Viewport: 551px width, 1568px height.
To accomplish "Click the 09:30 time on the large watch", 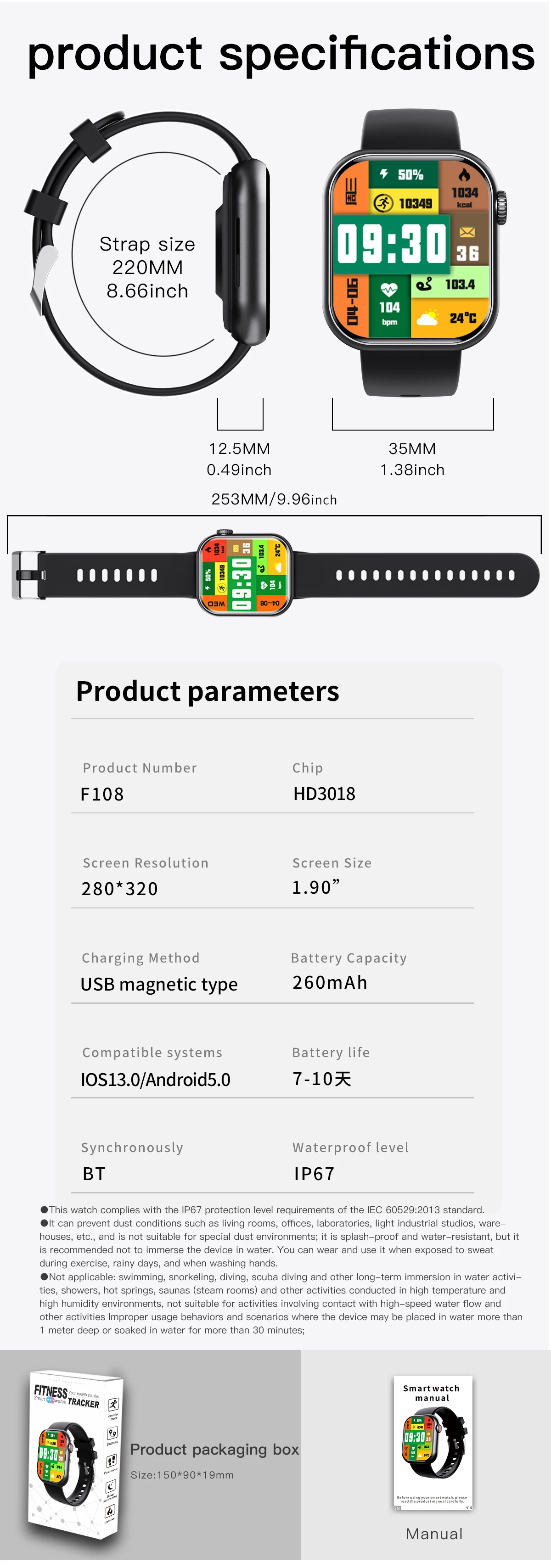I will pos(392,243).
